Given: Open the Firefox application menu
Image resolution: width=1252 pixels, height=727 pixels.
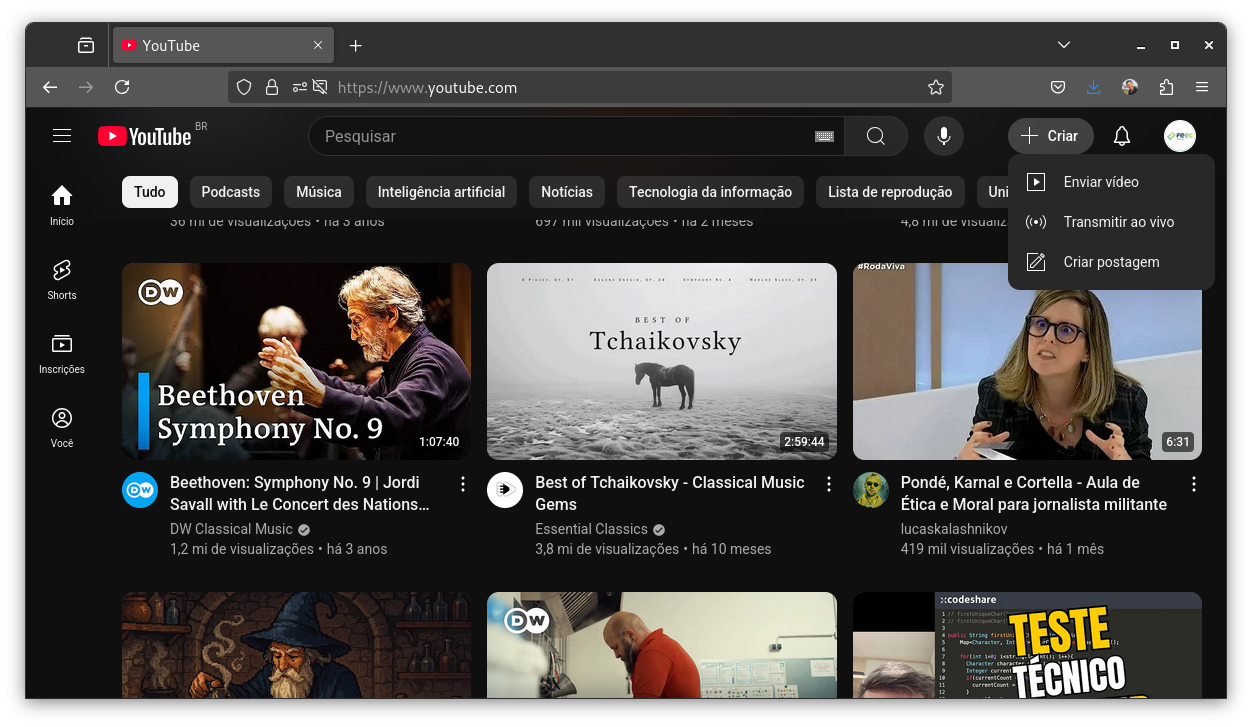Looking at the screenshot, I should 1202,87.
